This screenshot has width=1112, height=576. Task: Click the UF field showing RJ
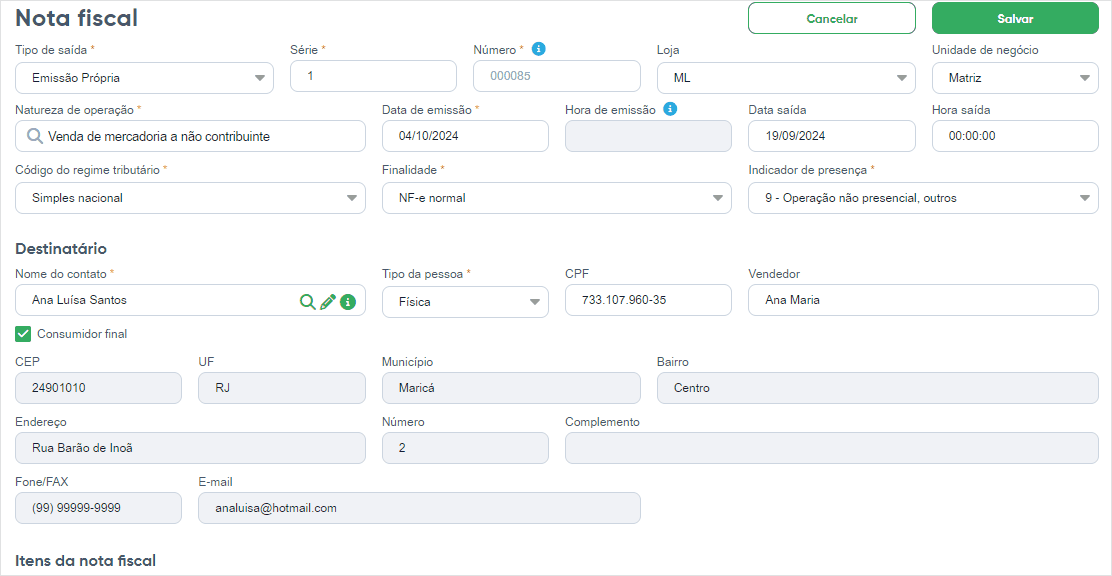[282, 388]
